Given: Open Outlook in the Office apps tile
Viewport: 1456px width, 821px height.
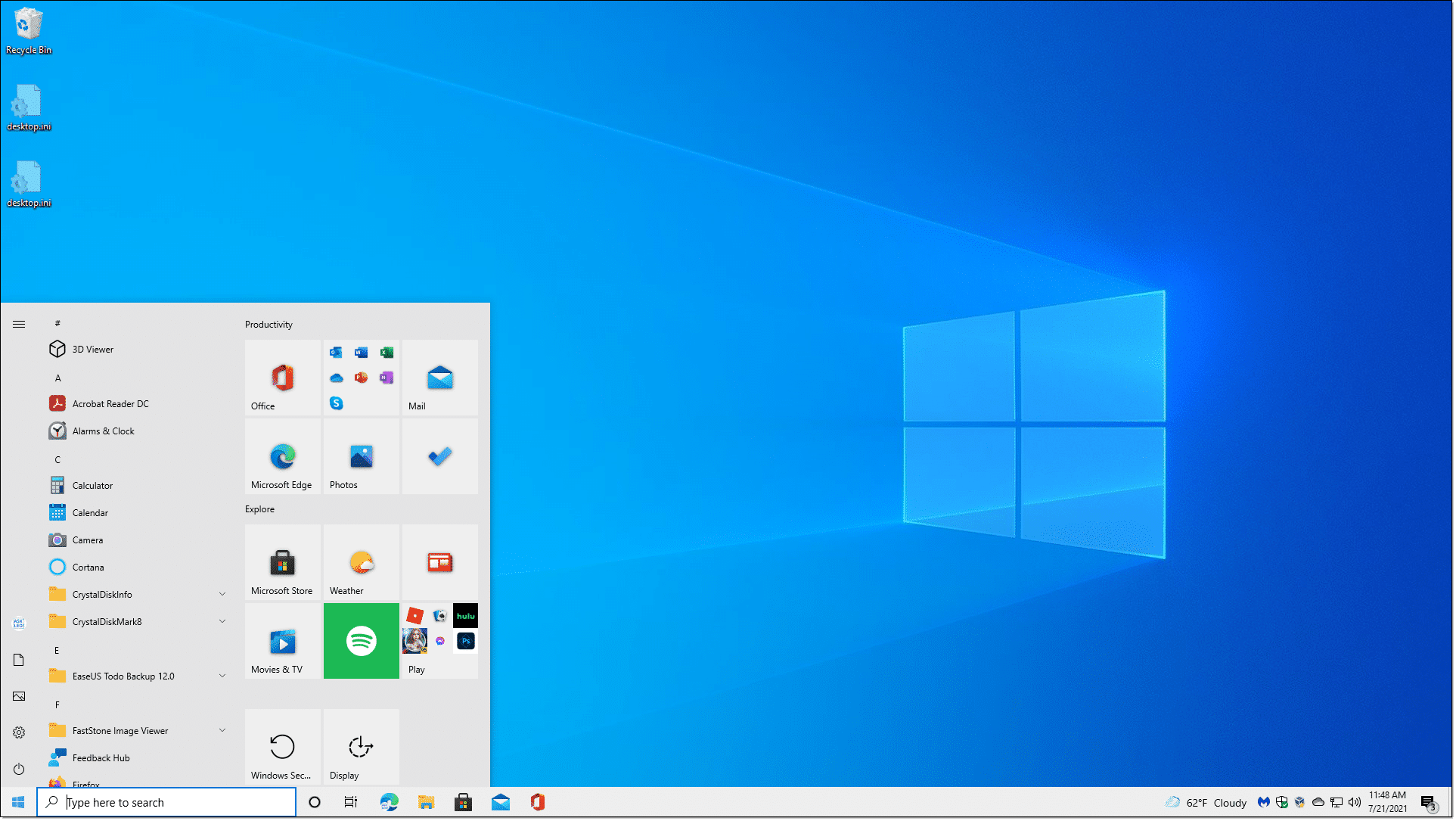Looking at the screenshot, I should tap(336, 353).
